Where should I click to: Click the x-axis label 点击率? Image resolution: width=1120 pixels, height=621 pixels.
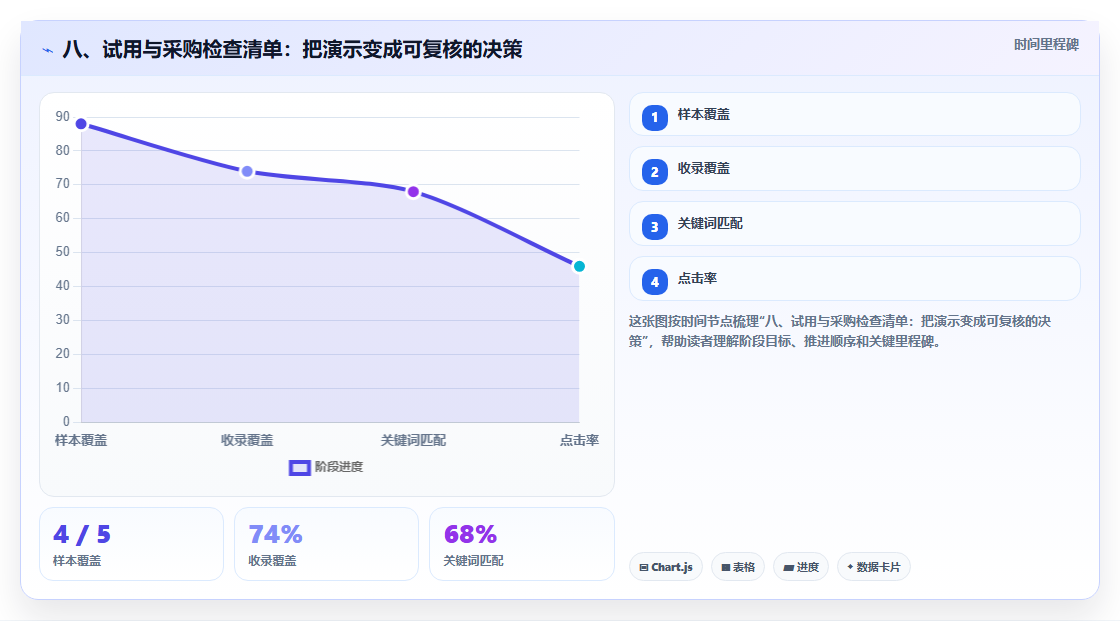click(x=579, y=440)
